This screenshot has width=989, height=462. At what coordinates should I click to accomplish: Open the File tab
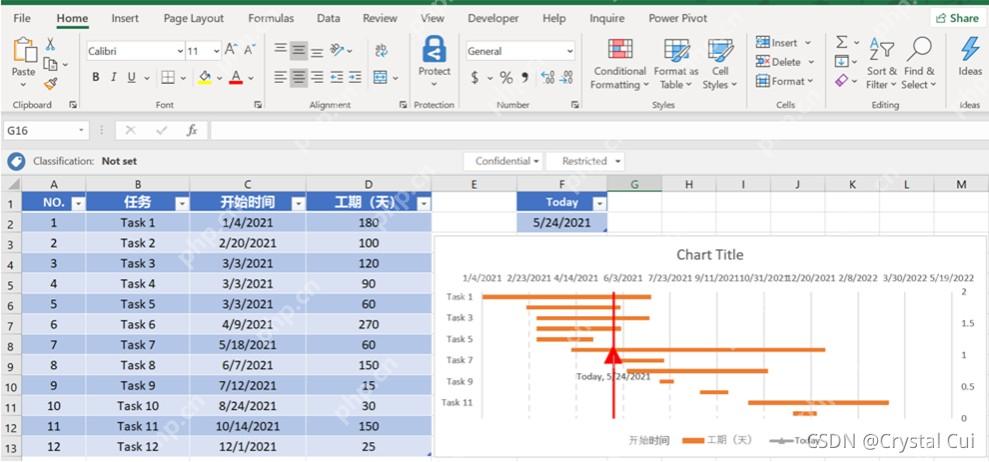(x=22, y=18)
